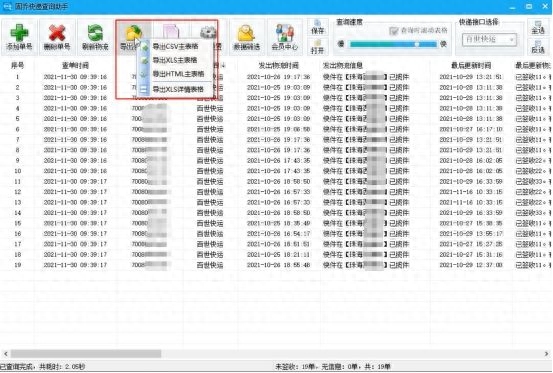Select 导出CSV主表格 from the menu
This screenshot has height=373, width=553.
[x=175, y=46]
